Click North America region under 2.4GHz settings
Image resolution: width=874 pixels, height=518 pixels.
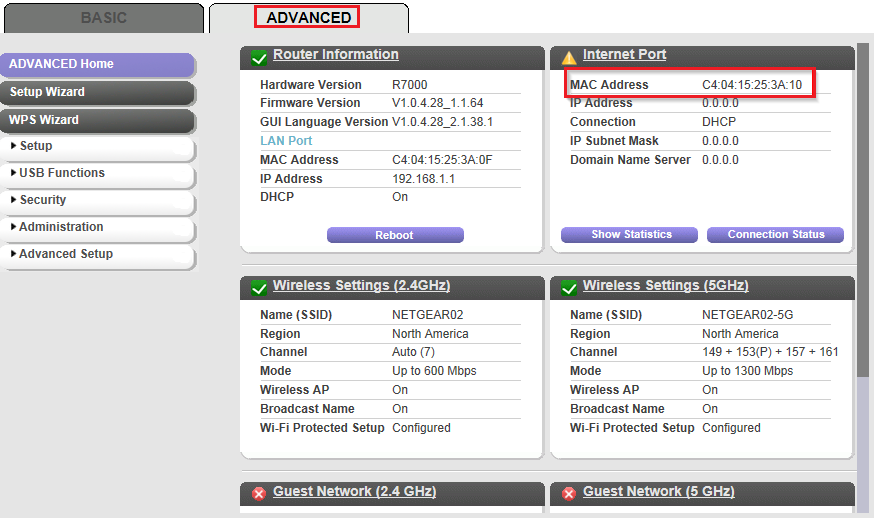point(430,334)
